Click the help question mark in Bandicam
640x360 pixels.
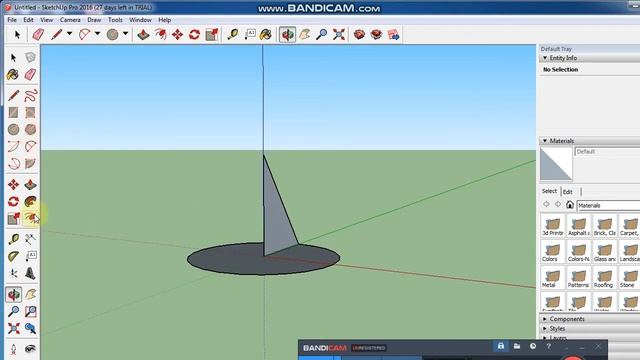[x=549, y=347]
